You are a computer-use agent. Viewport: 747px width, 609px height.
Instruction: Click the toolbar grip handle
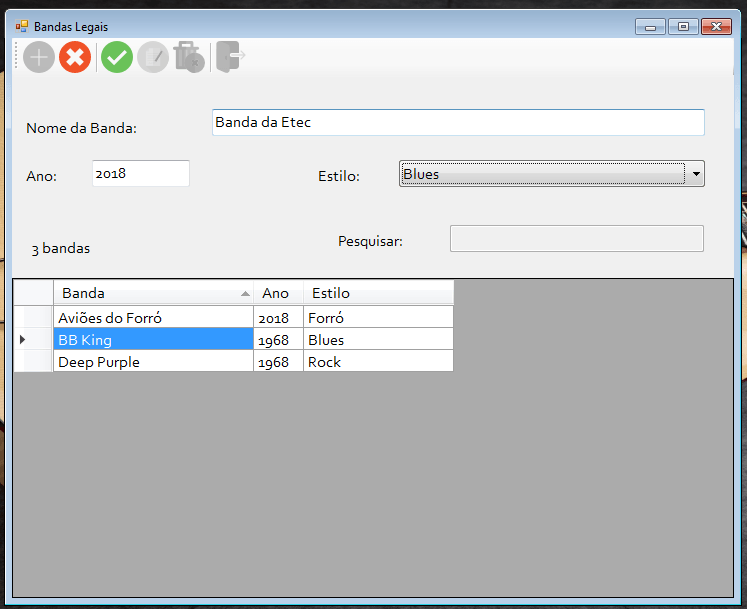16,56
